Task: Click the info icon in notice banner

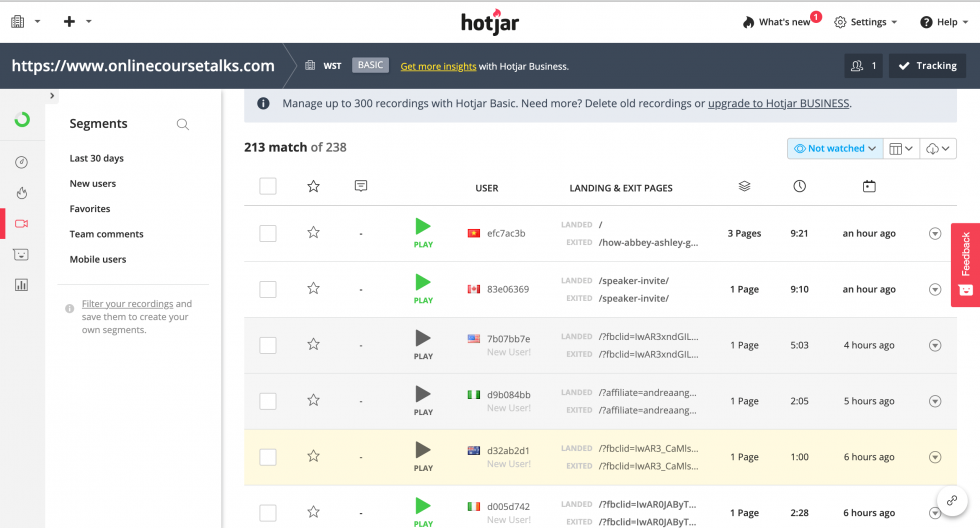Action: (x=263, y=104)
